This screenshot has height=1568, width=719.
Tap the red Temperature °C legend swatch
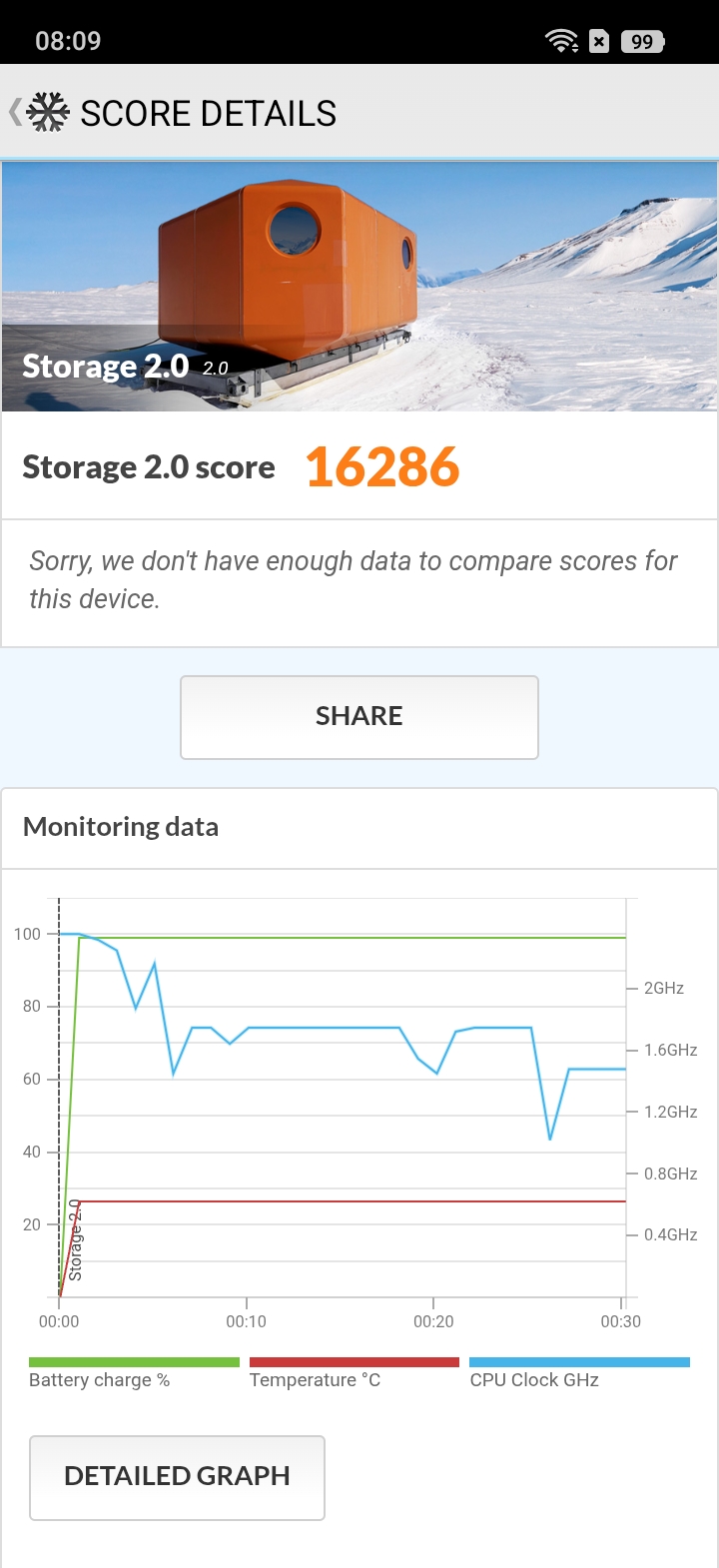pyautogui.click(x=354, y=1362)
